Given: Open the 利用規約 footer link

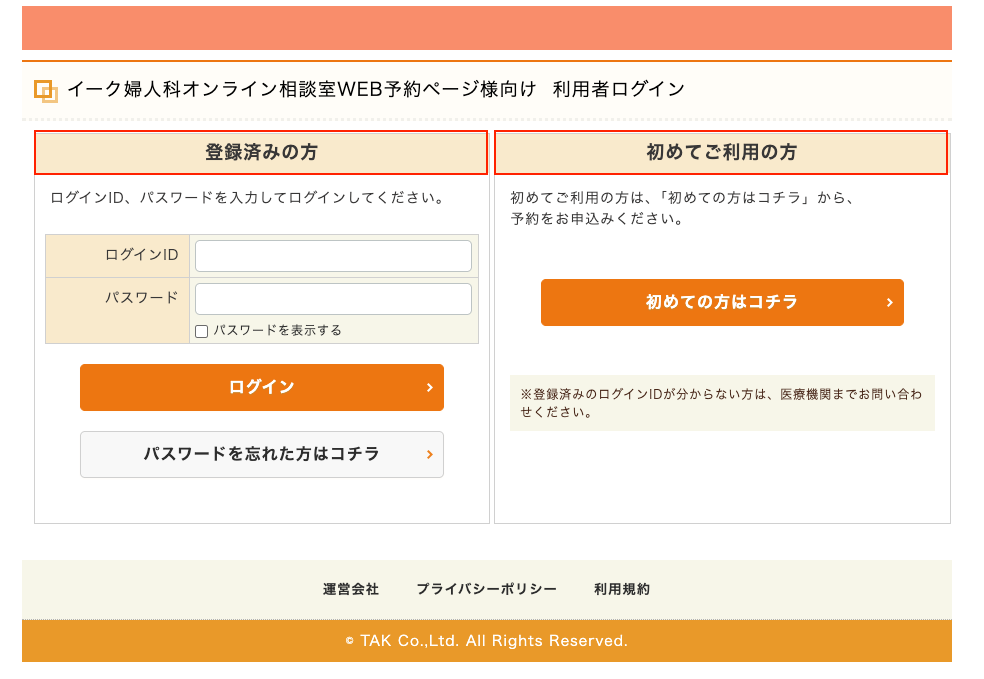Looking at the screenshot, I should pyautogui.click(x=621, y=589).
